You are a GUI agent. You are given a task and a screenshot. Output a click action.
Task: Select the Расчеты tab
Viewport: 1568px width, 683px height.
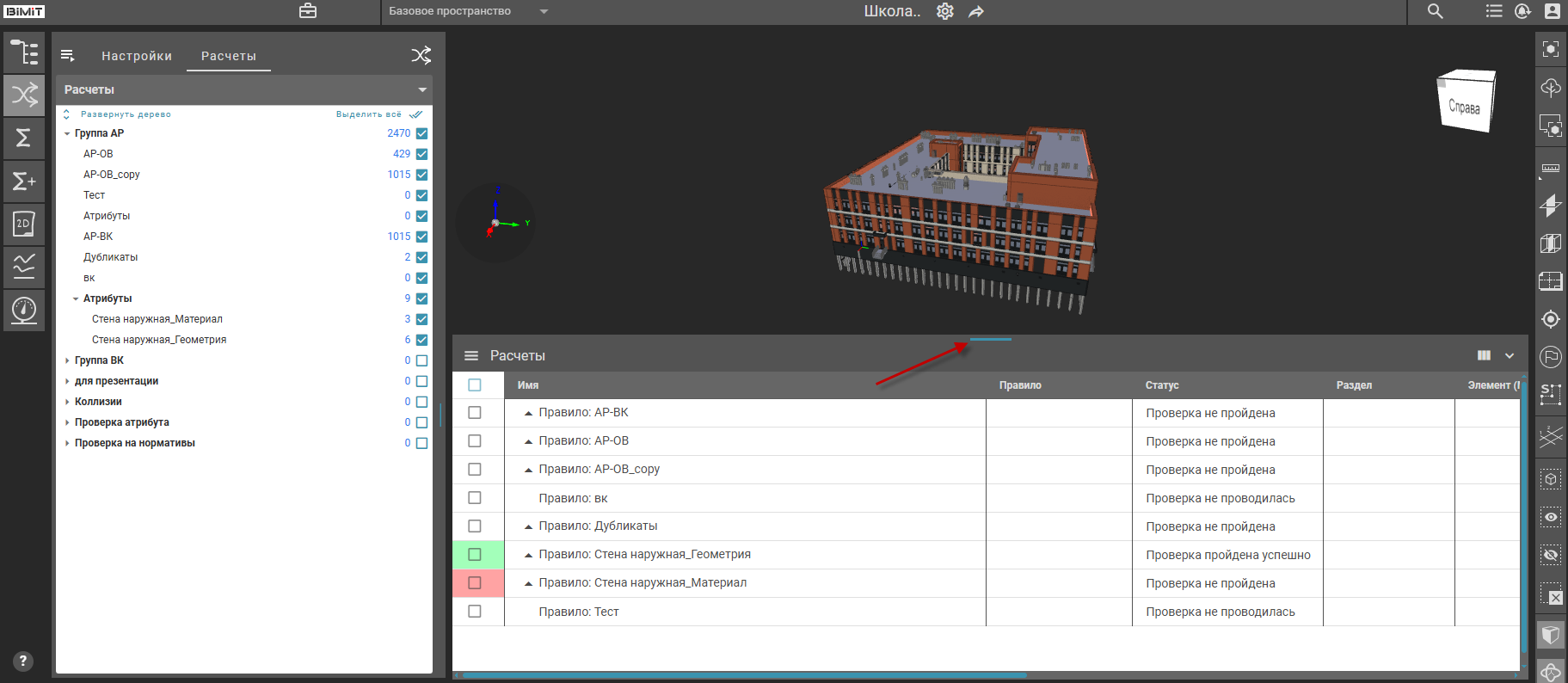click(x=229, y=56)
